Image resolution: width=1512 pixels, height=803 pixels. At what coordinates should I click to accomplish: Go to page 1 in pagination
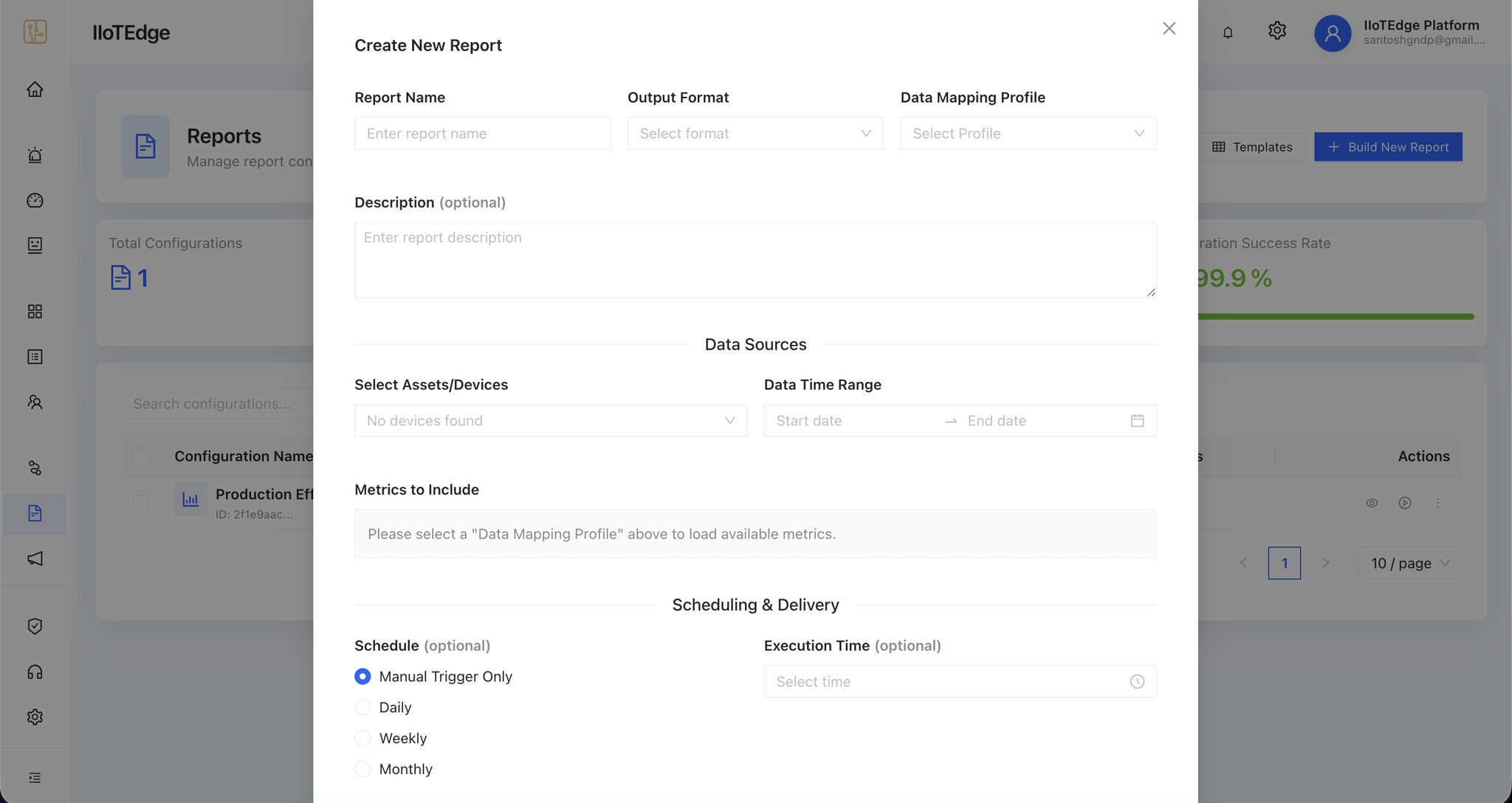pyautogui.click(x=1285, y=564)
